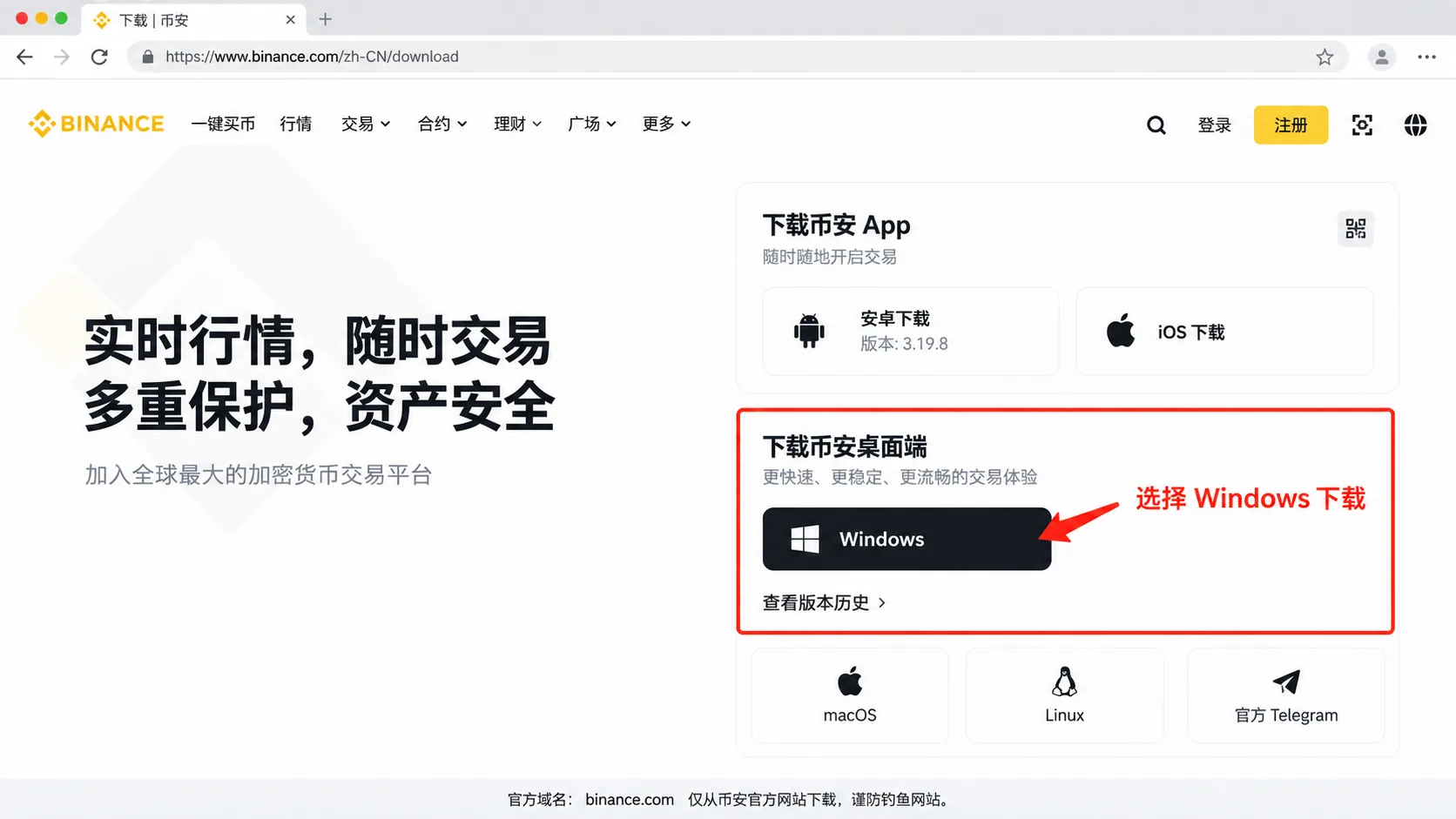The image size is (1456, 819).
Task: Click the 安卓下载 button
Action: click(911, 332)
